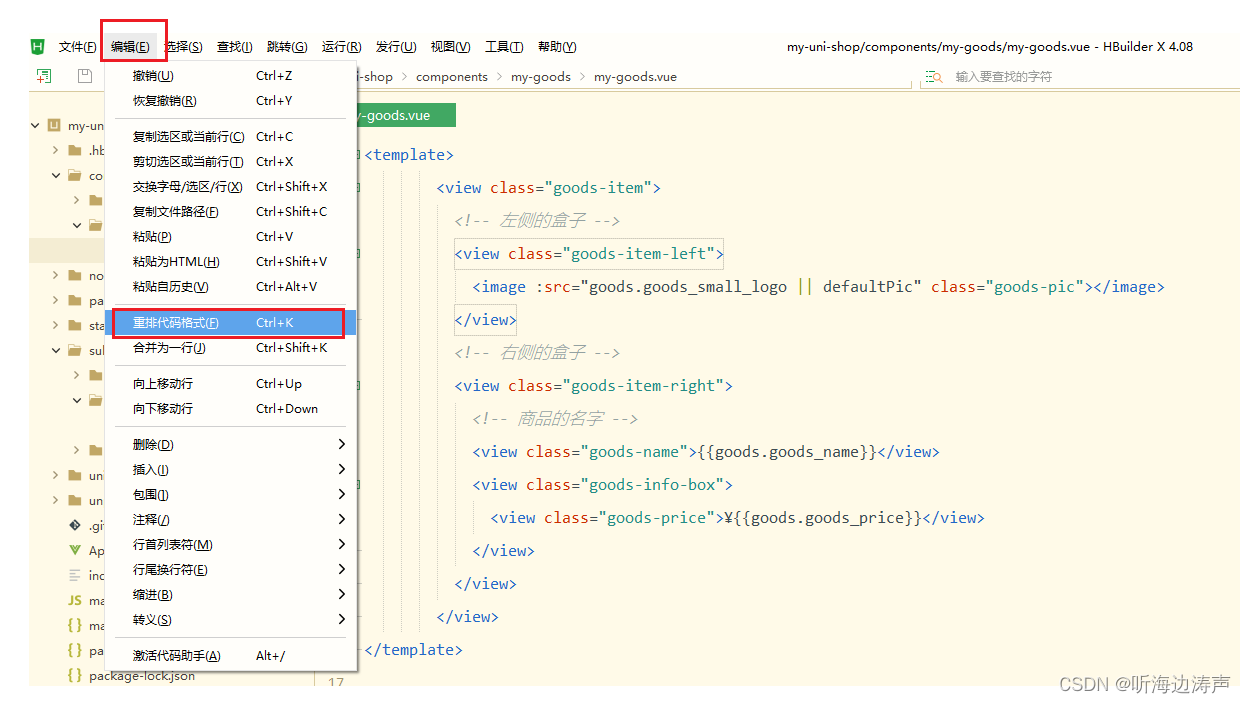1246x703 pixels.
Task: Click the goods-item-left view code line
Action: click(589, 254)
